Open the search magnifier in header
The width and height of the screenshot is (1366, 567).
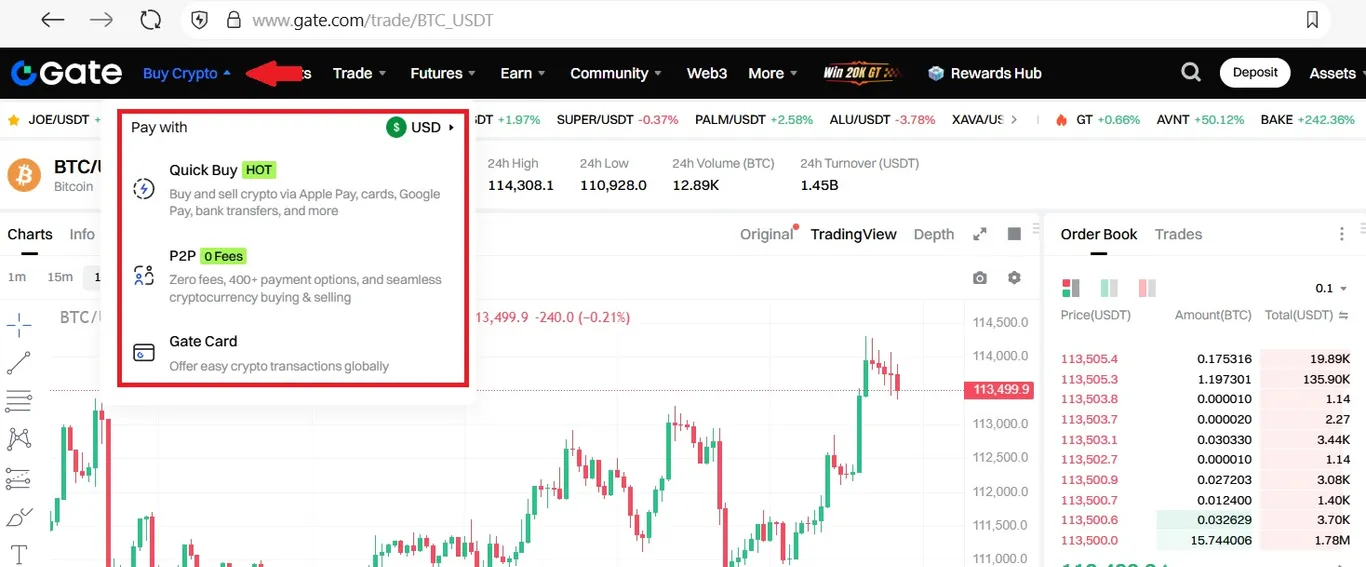1191,72
